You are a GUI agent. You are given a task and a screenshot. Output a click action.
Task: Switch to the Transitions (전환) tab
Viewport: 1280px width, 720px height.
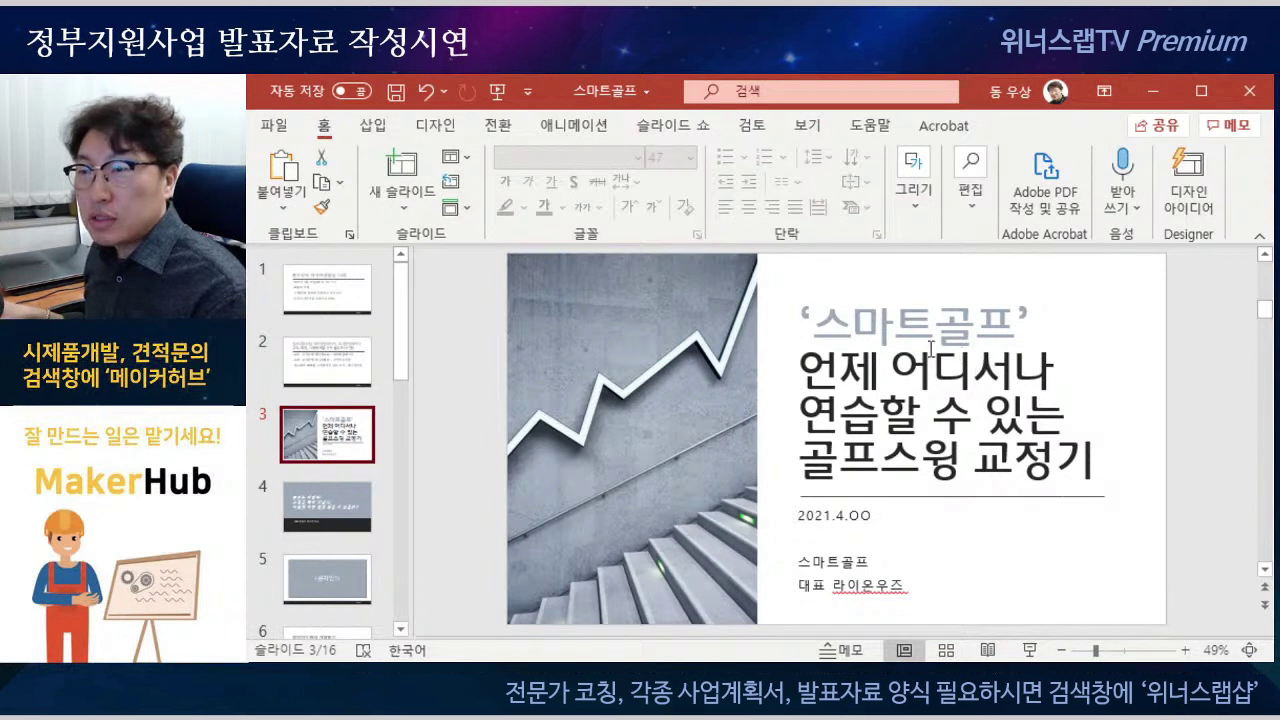[497, 126]
